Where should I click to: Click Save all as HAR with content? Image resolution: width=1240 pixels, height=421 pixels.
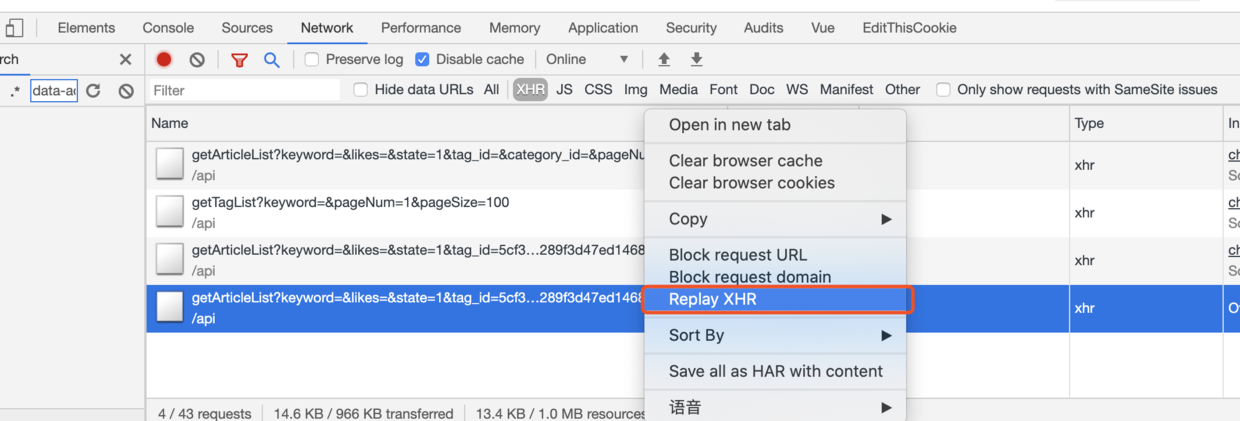(x=776, y=371)
